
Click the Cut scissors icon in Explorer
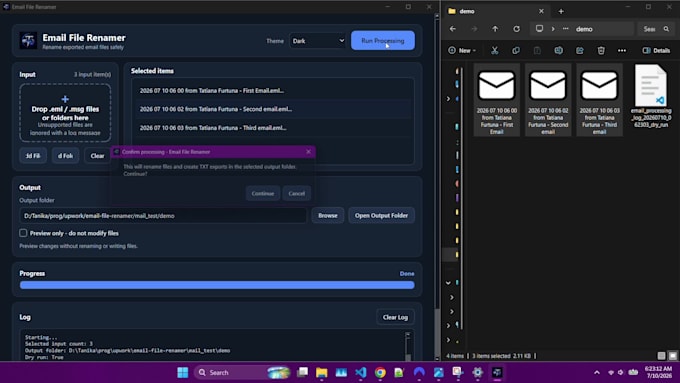pyautogui.click(x=494, y=50)
